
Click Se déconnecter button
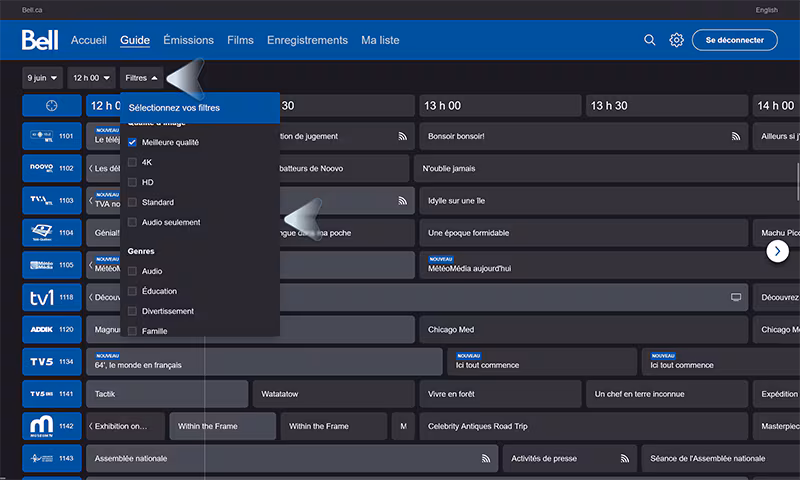(x=735, y=40)
